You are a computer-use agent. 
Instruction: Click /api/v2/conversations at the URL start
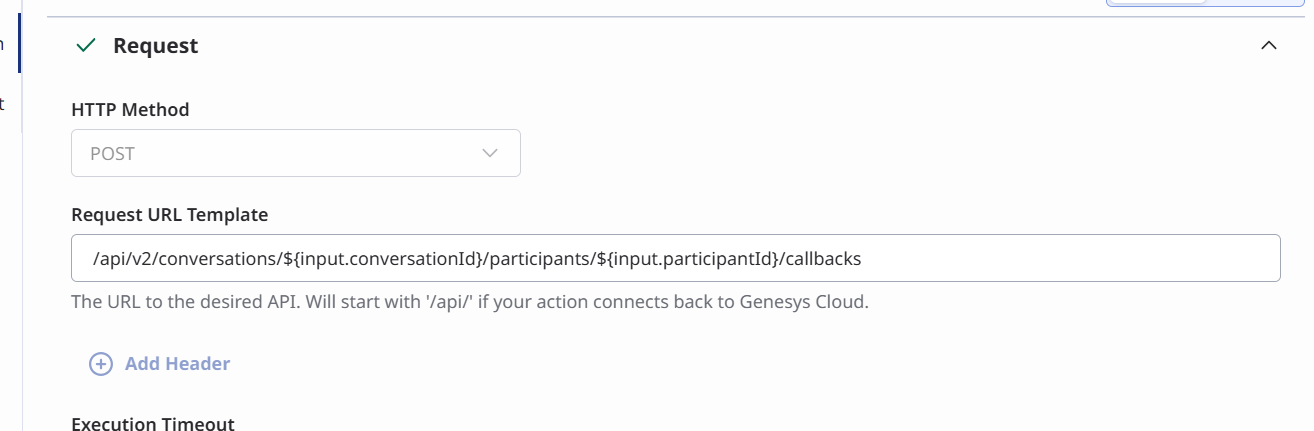pos(184,259)
